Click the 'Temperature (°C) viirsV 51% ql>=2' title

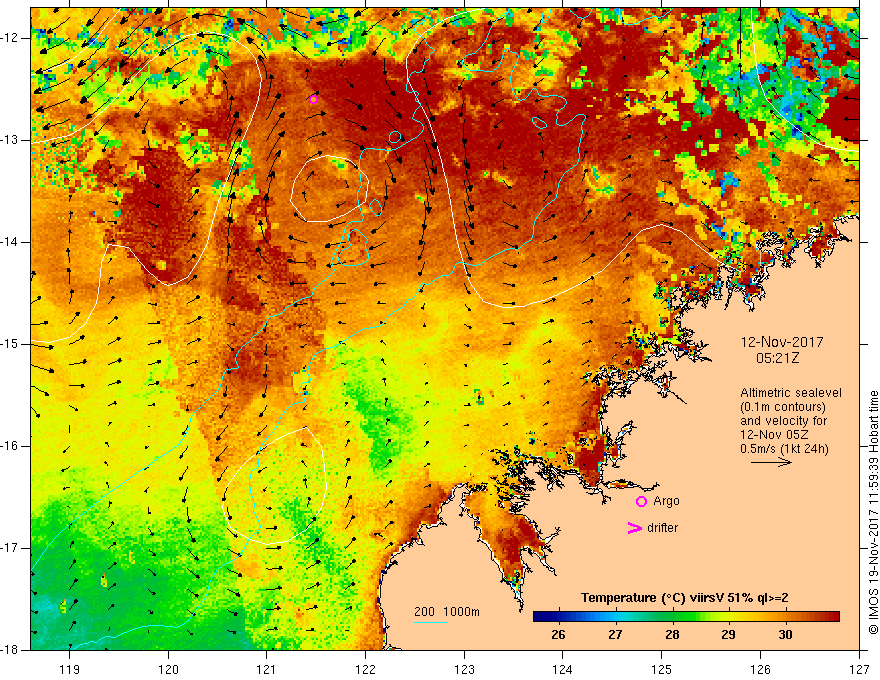(x=684, y=598)
